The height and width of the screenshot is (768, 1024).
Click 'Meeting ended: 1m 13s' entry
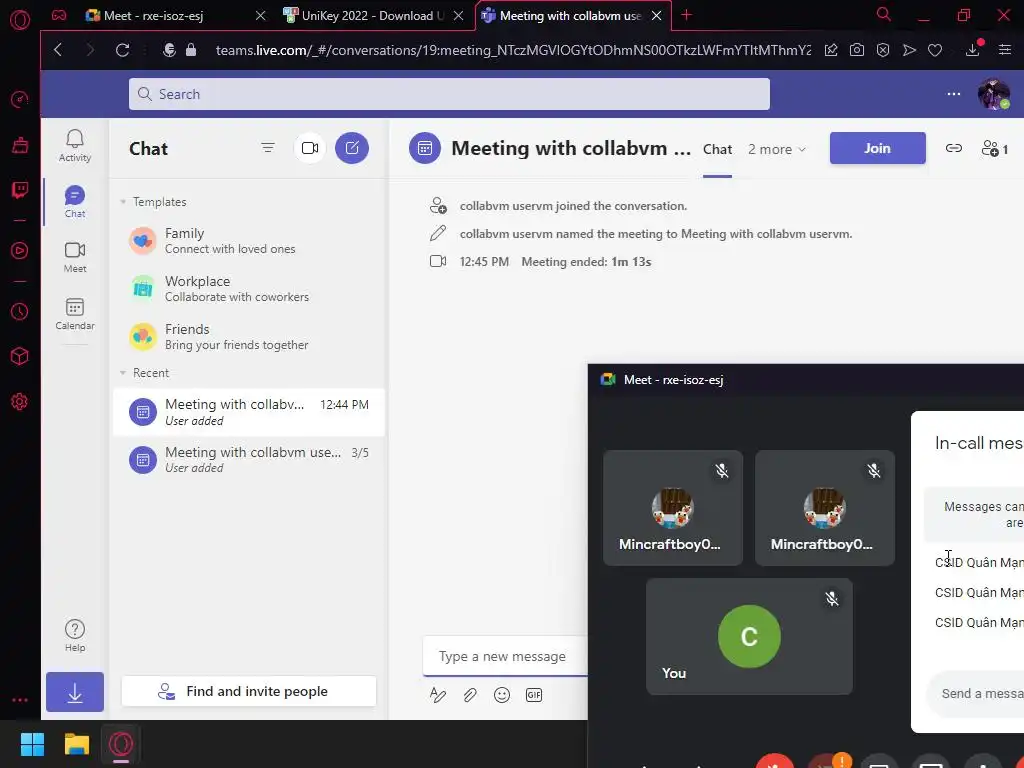(x=586, y=262)
